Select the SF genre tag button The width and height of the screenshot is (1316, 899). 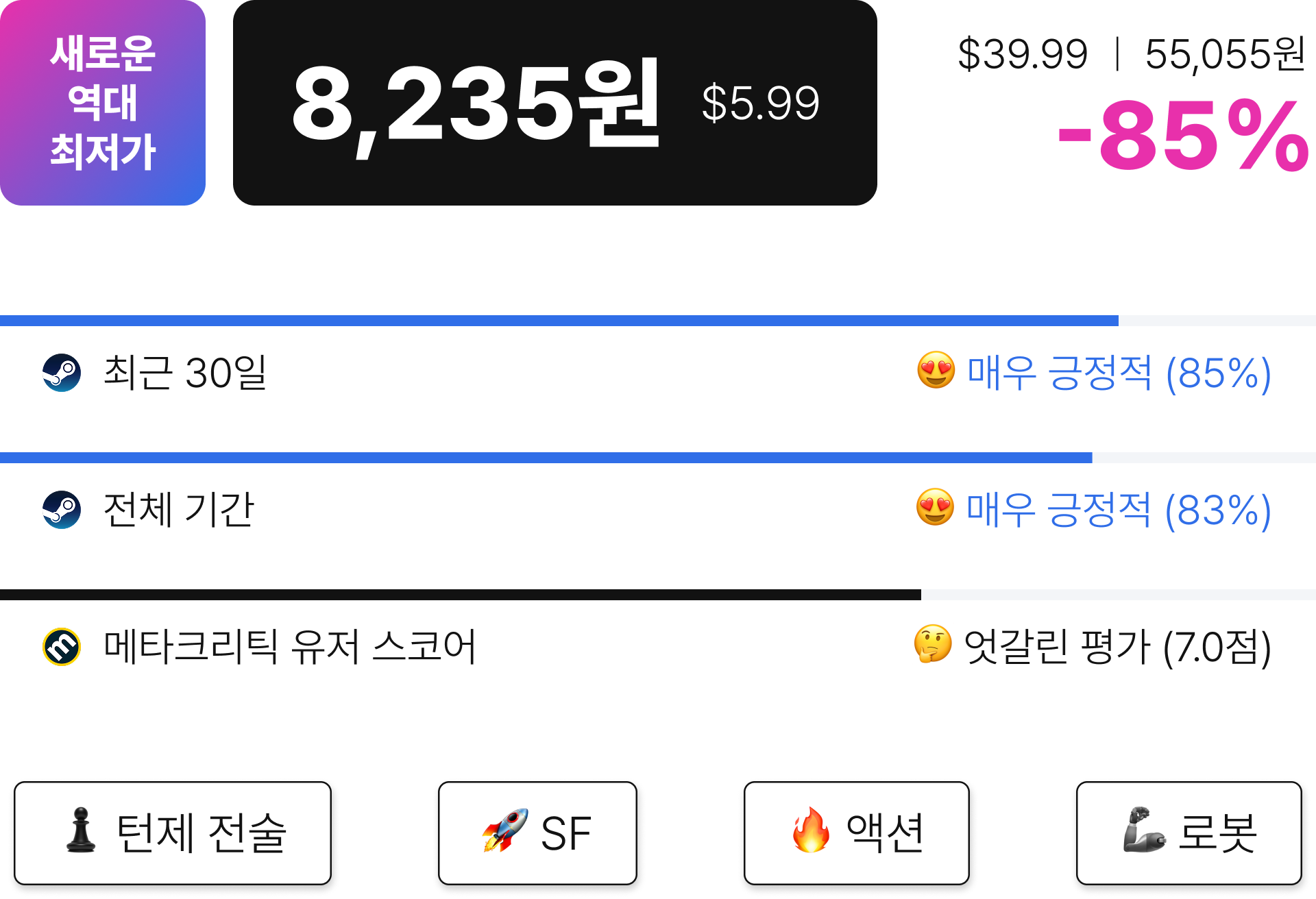538,833
